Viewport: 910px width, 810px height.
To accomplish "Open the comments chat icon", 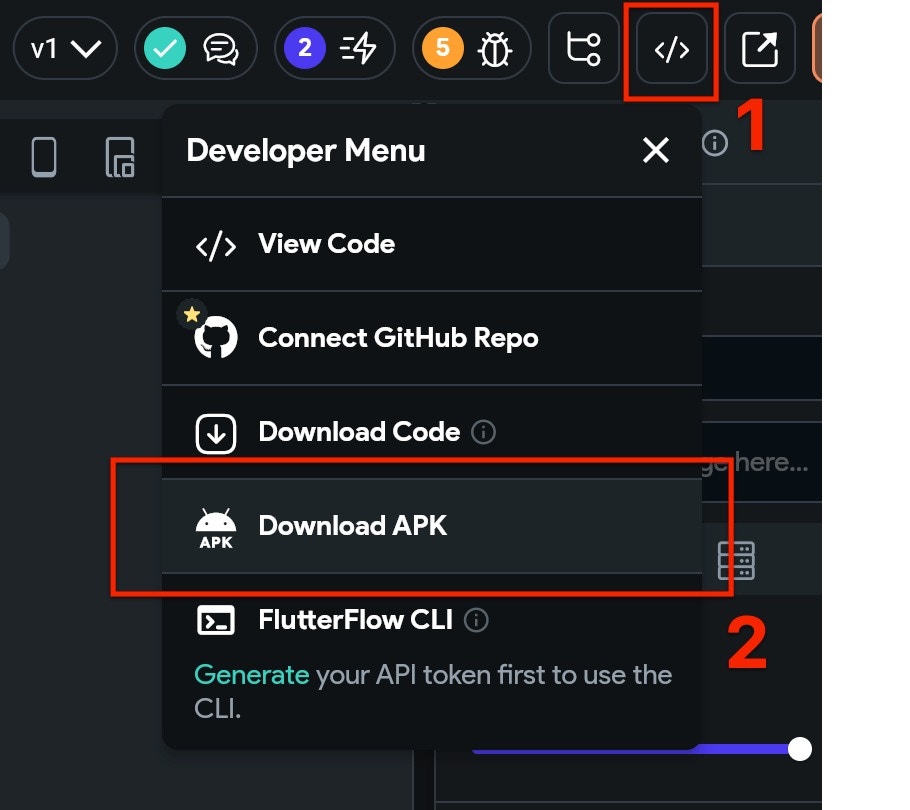I will (221, 49).
